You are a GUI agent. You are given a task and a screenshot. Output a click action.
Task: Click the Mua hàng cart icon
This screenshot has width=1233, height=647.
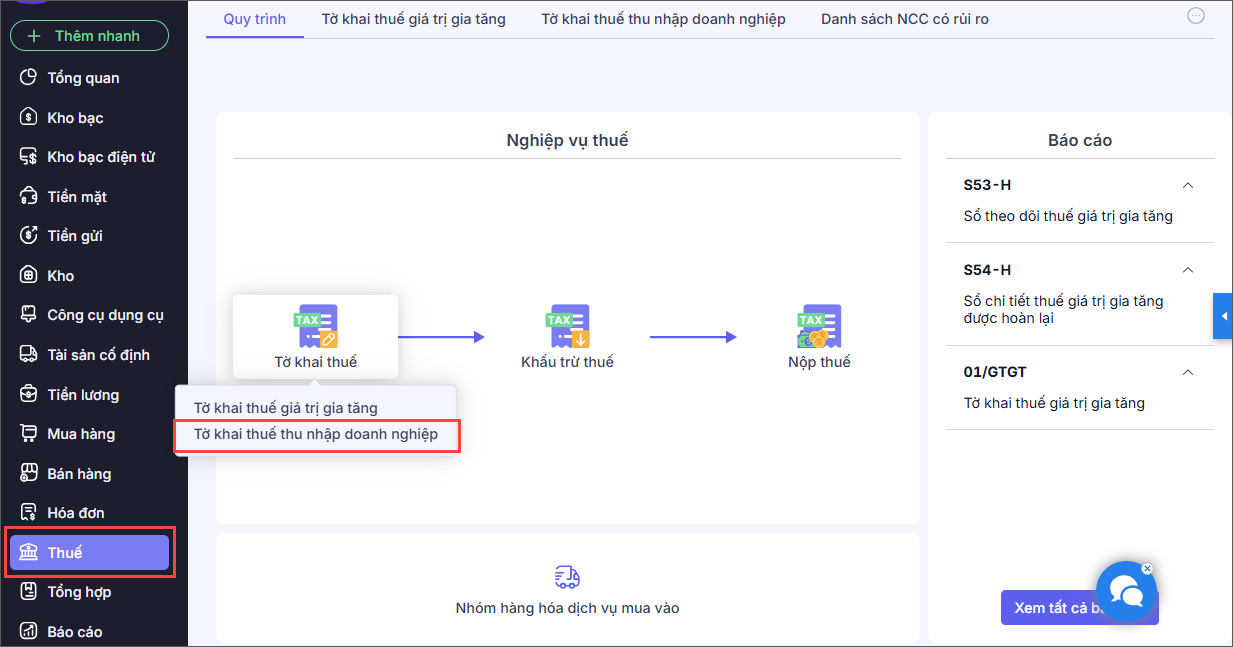pyautogui.click(x=29, y=434)
